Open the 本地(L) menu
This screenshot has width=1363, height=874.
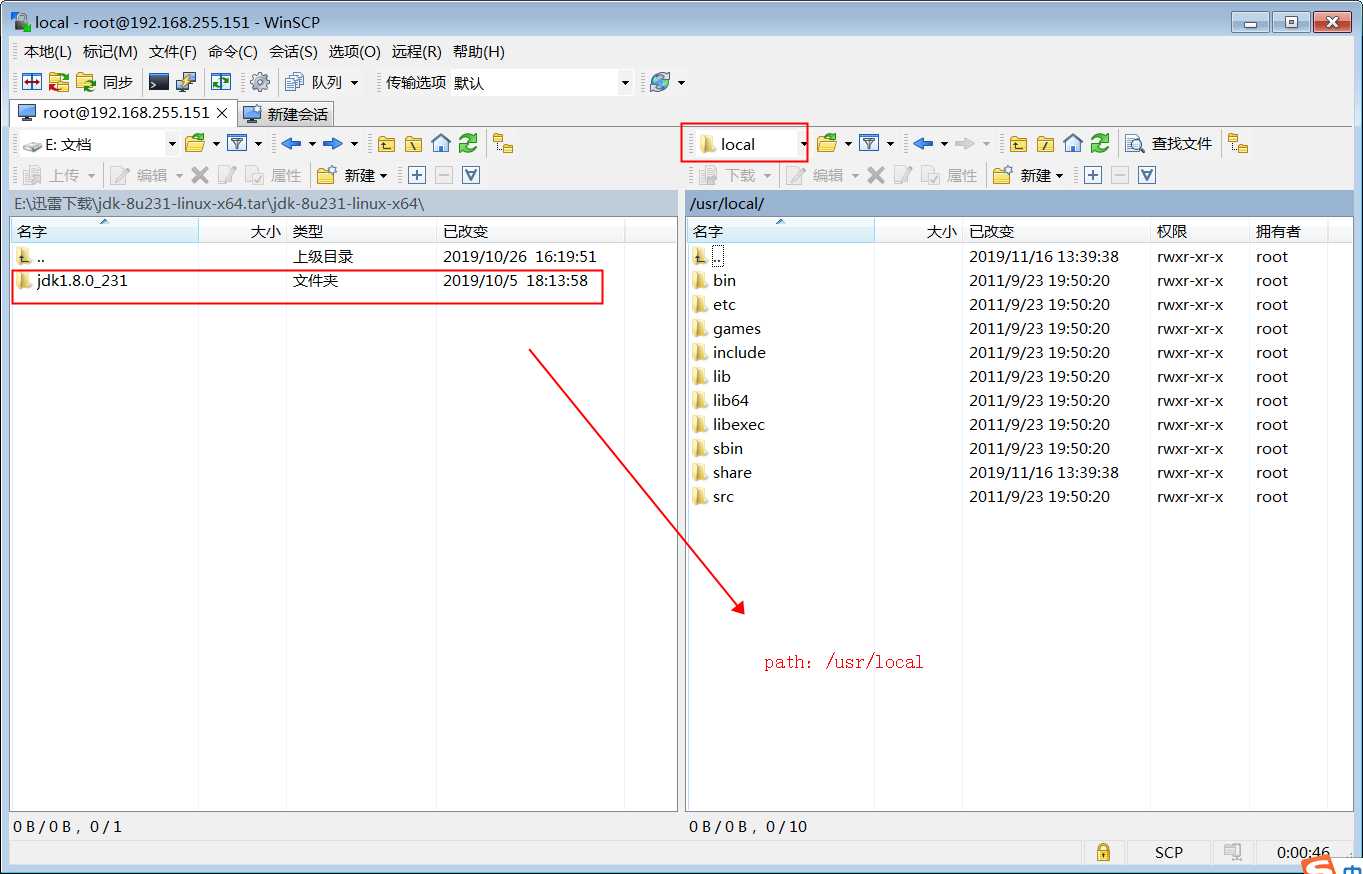[48, 52]
